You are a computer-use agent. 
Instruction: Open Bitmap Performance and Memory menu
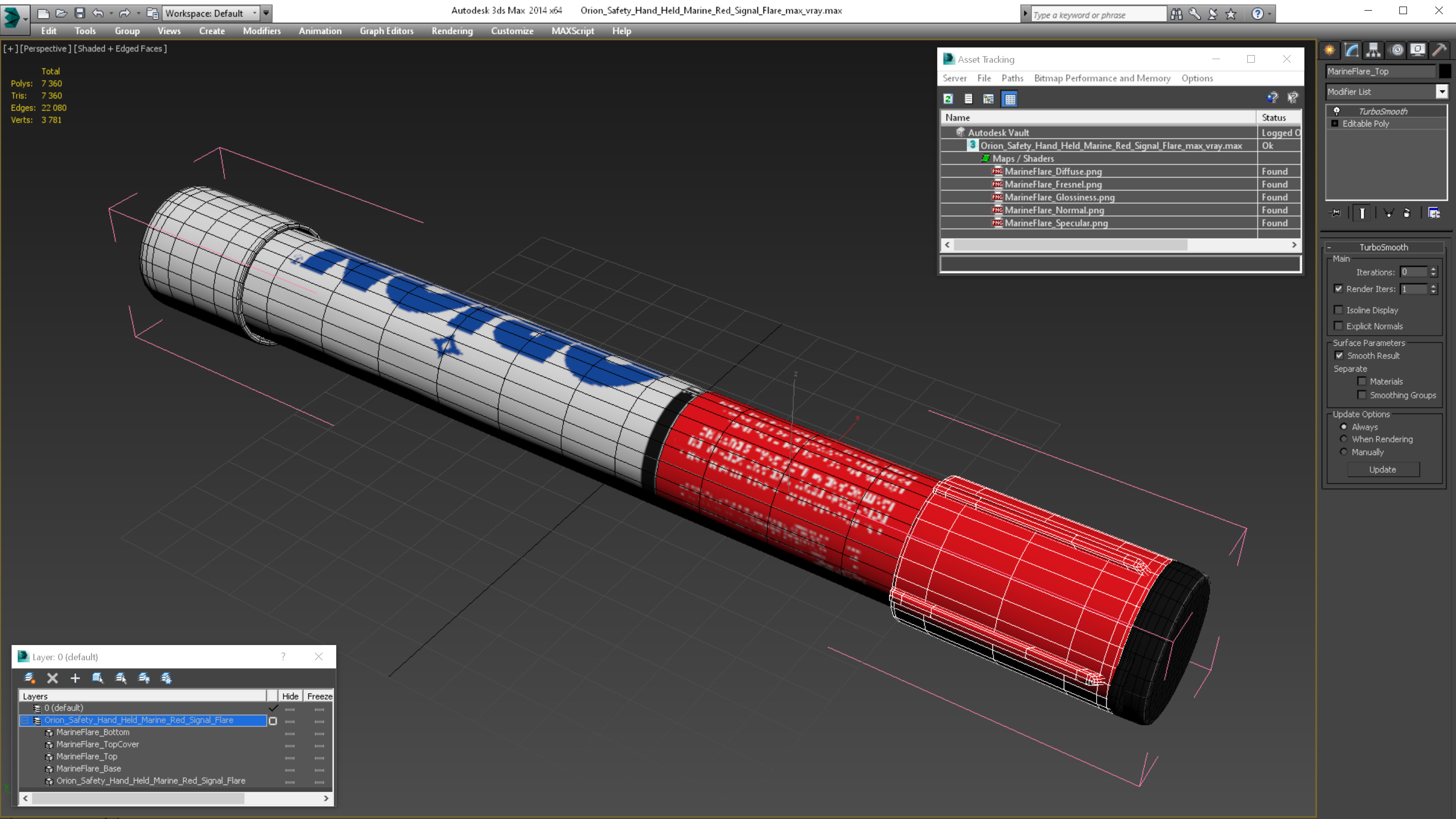(x=1102, y=78)
